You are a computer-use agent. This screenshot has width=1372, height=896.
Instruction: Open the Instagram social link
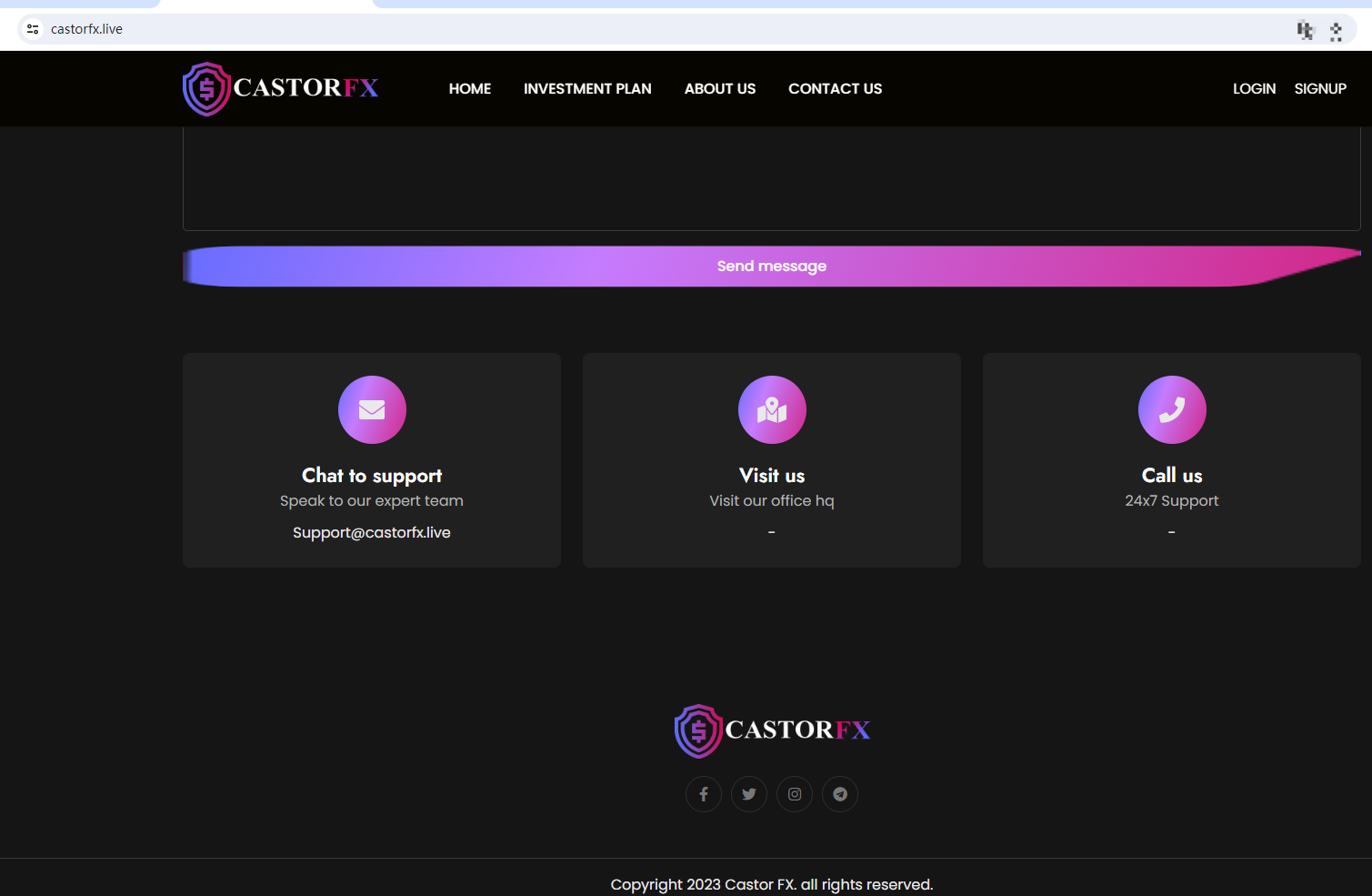coord(795,794)
